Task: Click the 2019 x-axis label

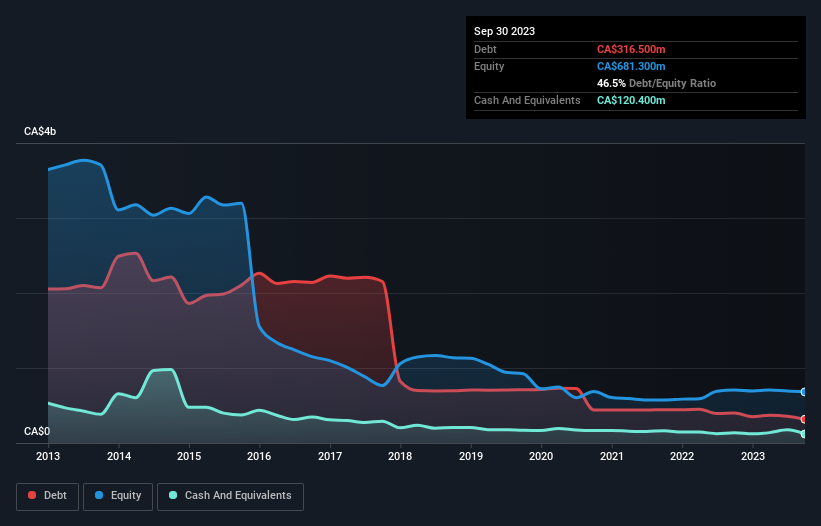Action: pos(471,456)
